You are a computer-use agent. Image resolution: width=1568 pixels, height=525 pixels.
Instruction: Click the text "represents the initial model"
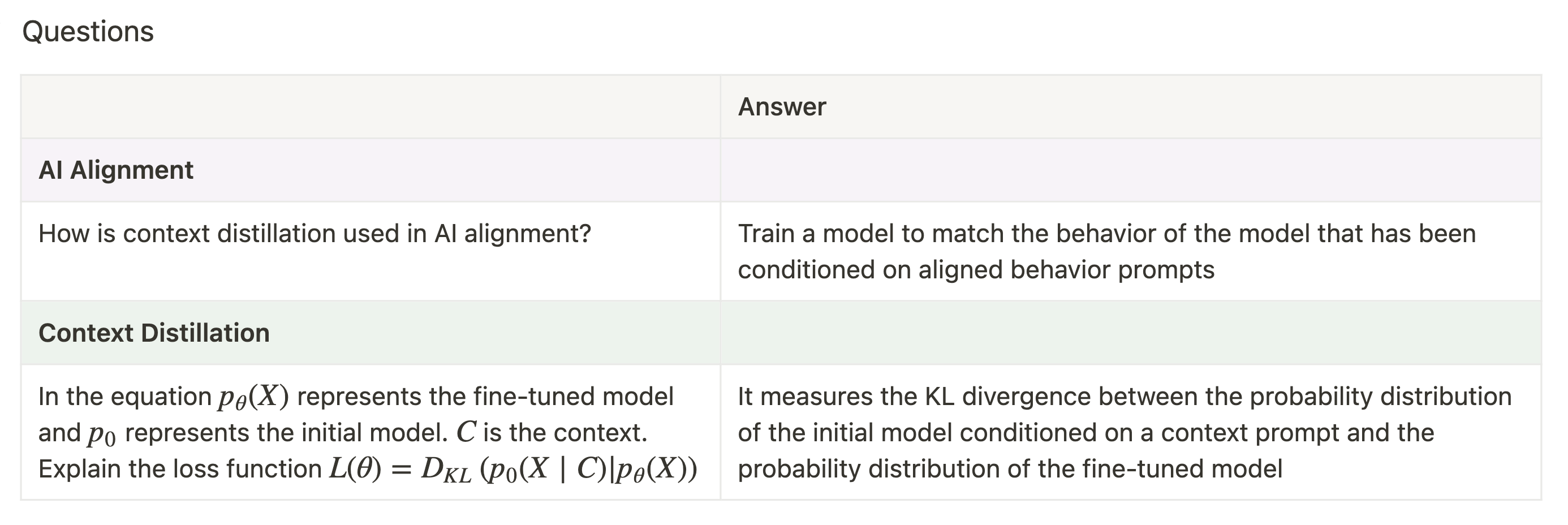286,433
